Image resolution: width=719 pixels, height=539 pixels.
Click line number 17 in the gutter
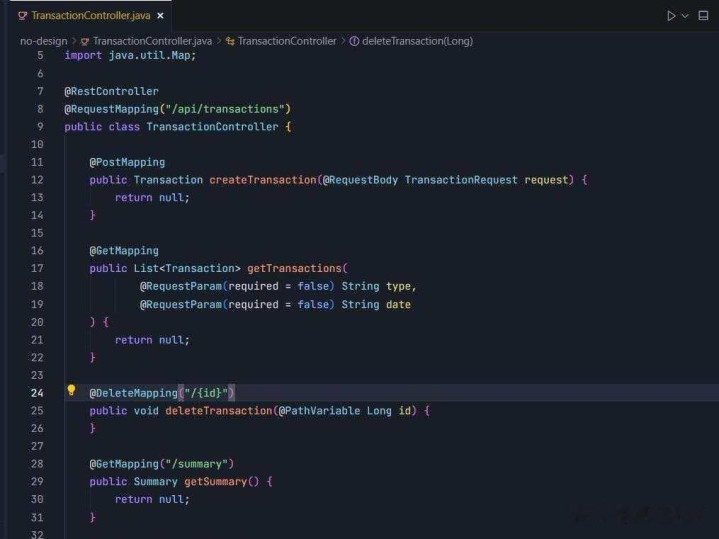pos(37,268)
